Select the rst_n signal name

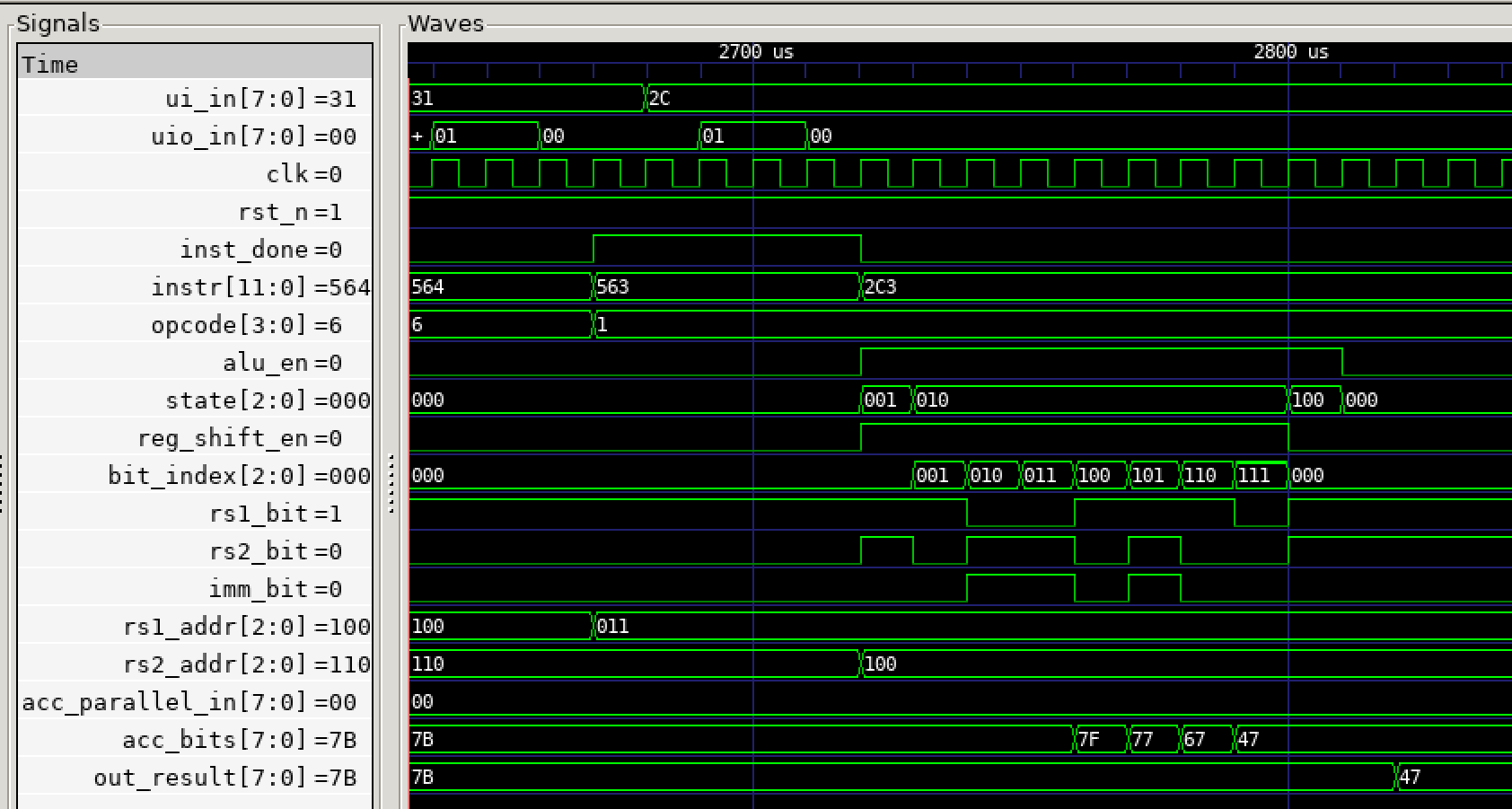287,211
